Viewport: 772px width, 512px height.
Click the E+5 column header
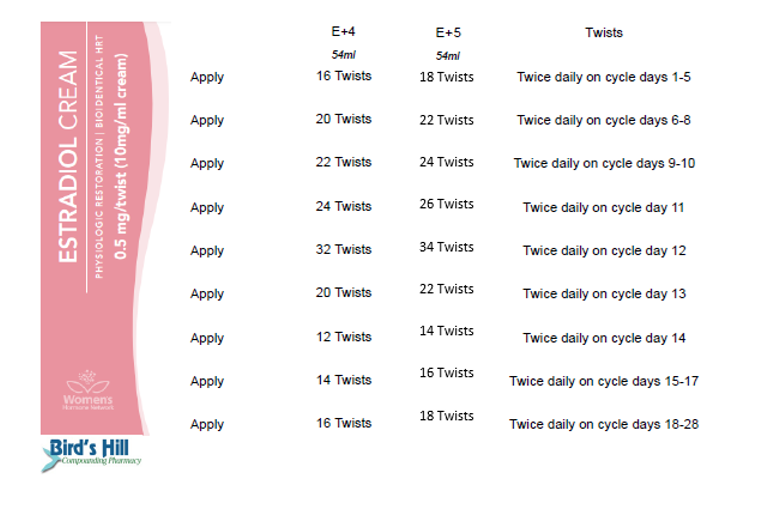pyautogui.click(x=448, y=33)
